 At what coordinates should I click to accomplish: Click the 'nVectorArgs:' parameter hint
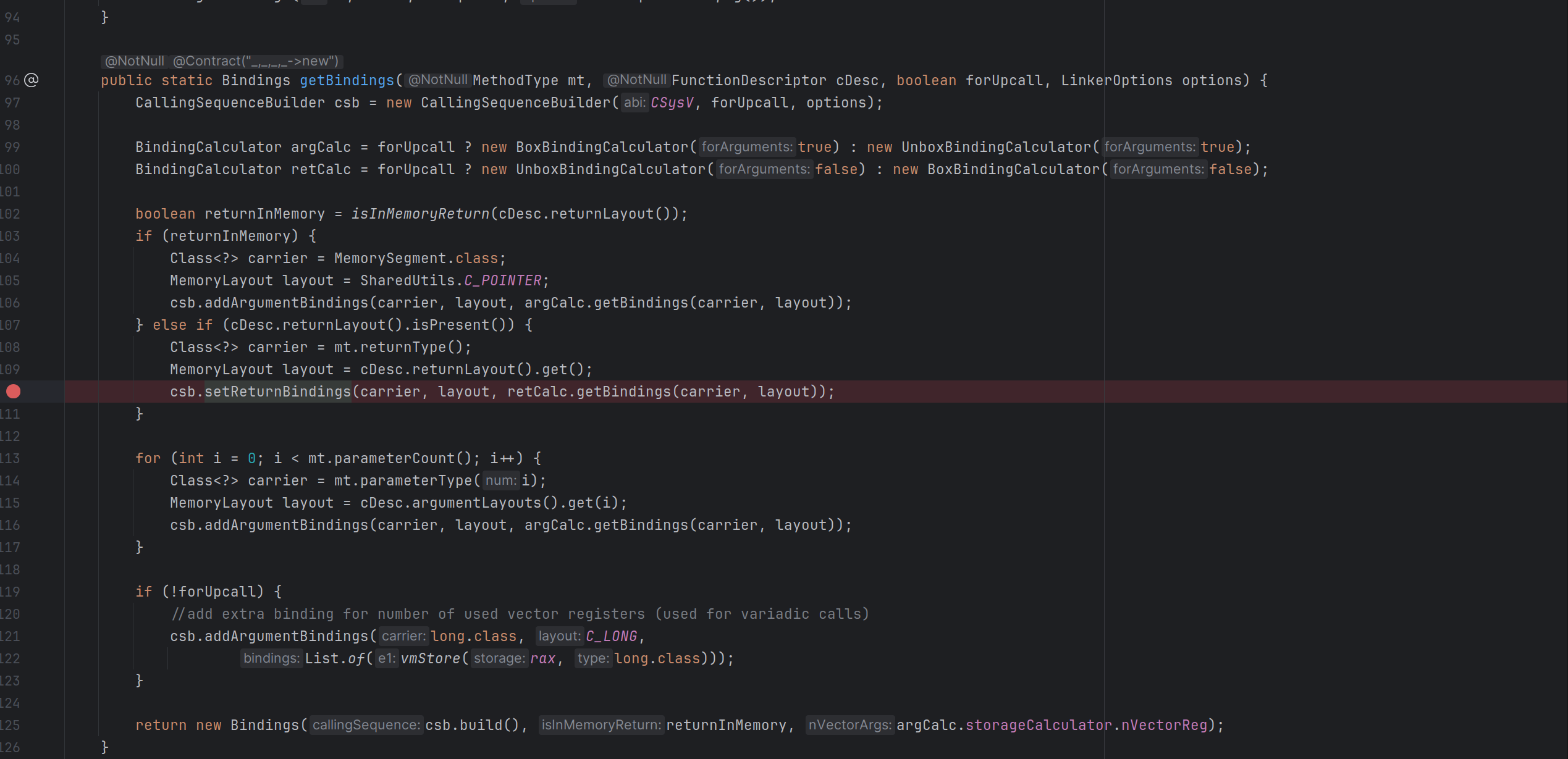[x=850, y=725]
